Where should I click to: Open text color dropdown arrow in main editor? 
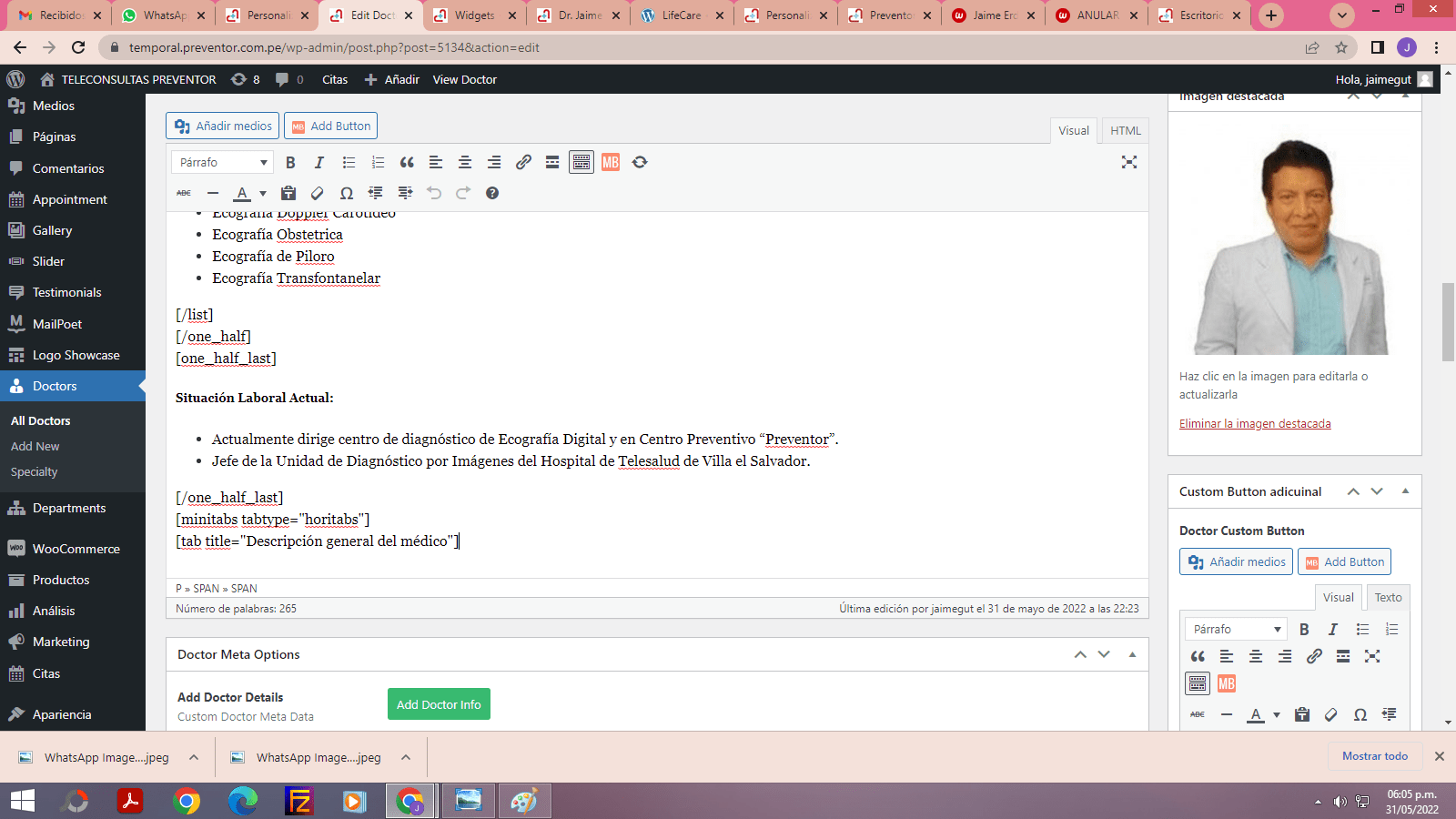tap(263, 193)
